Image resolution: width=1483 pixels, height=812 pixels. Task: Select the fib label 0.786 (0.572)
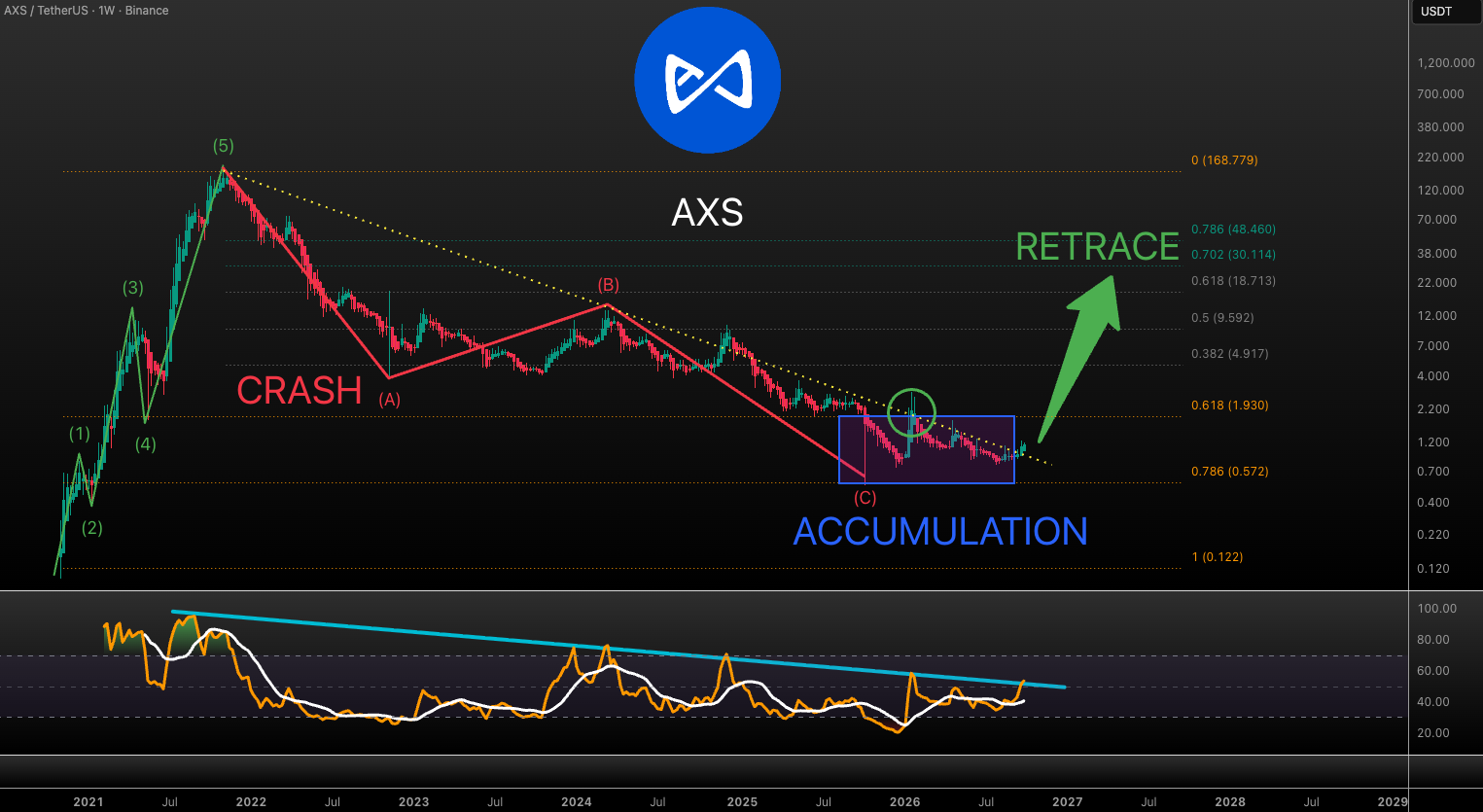(x=1229, y=472)
